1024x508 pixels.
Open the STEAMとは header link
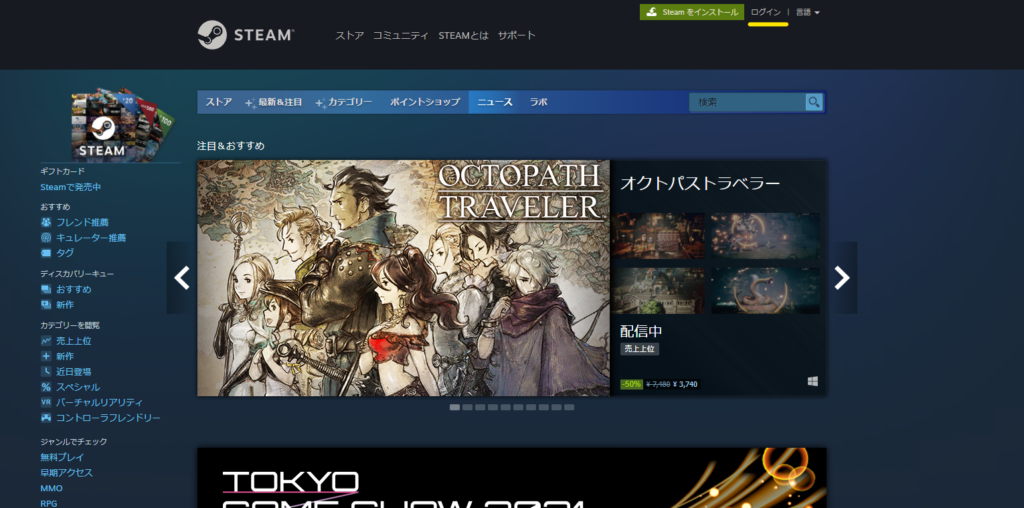pos(463,35)
